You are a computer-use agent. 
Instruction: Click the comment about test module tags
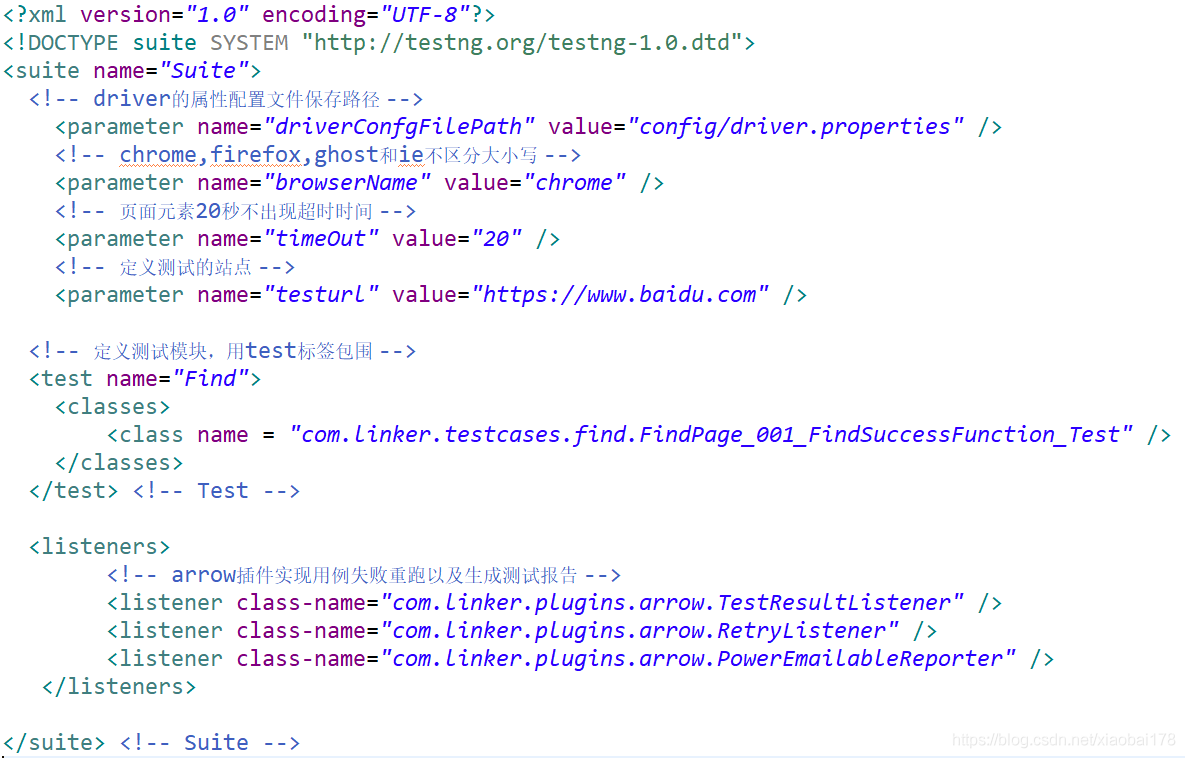223,351
